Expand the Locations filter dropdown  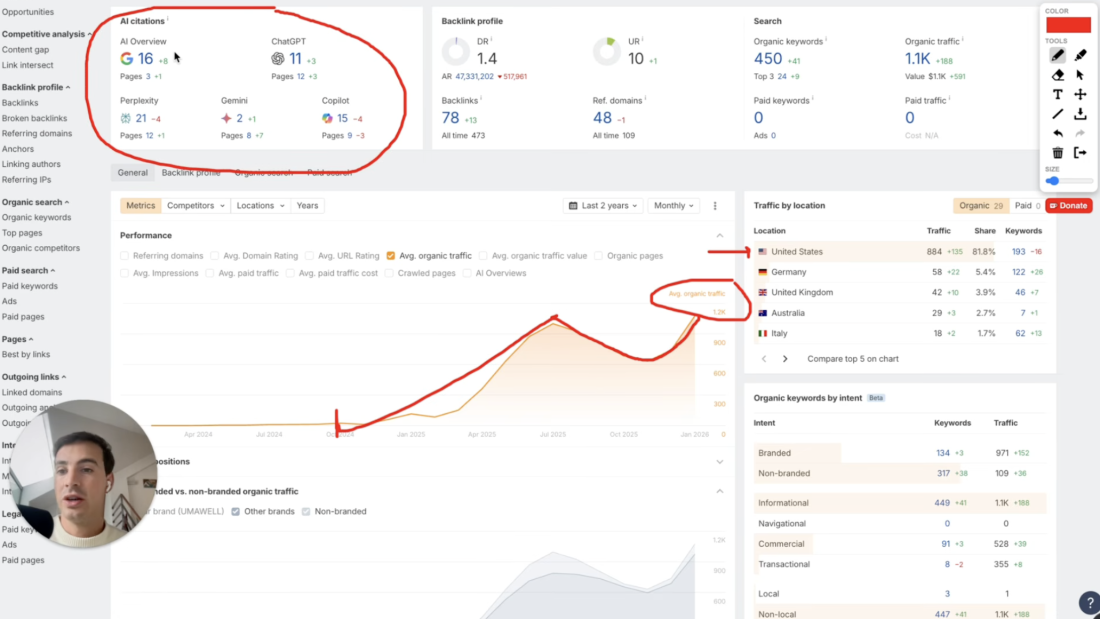coord(260,205)
